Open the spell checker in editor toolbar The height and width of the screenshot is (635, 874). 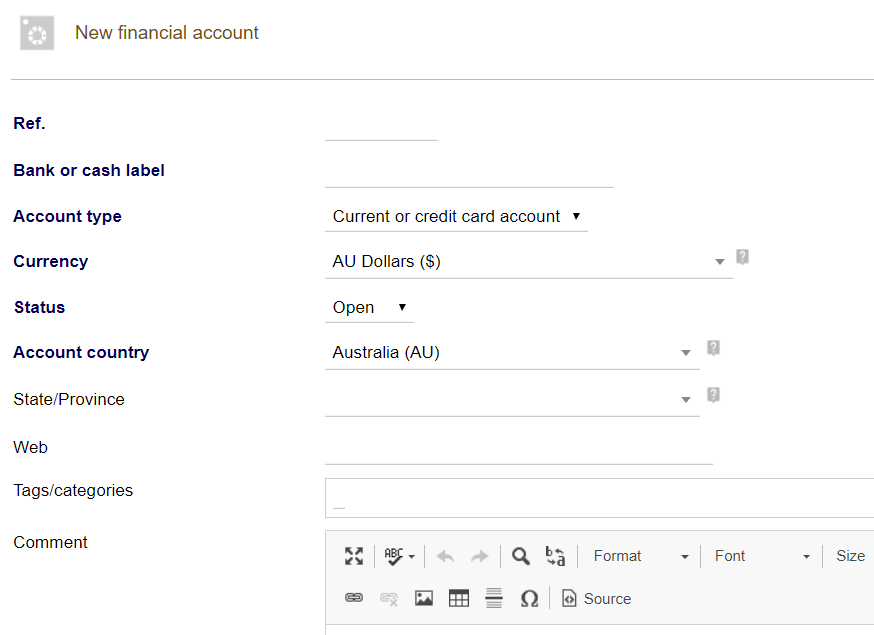pyautogui.click(x=399, y=556)
